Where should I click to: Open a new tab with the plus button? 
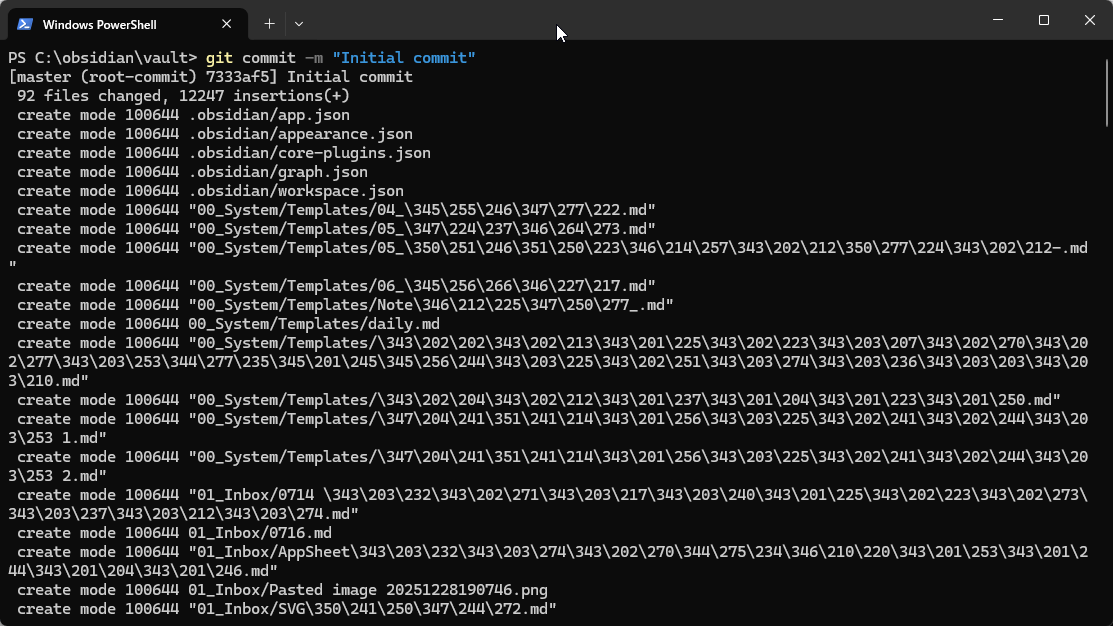(x=269, y=23)
